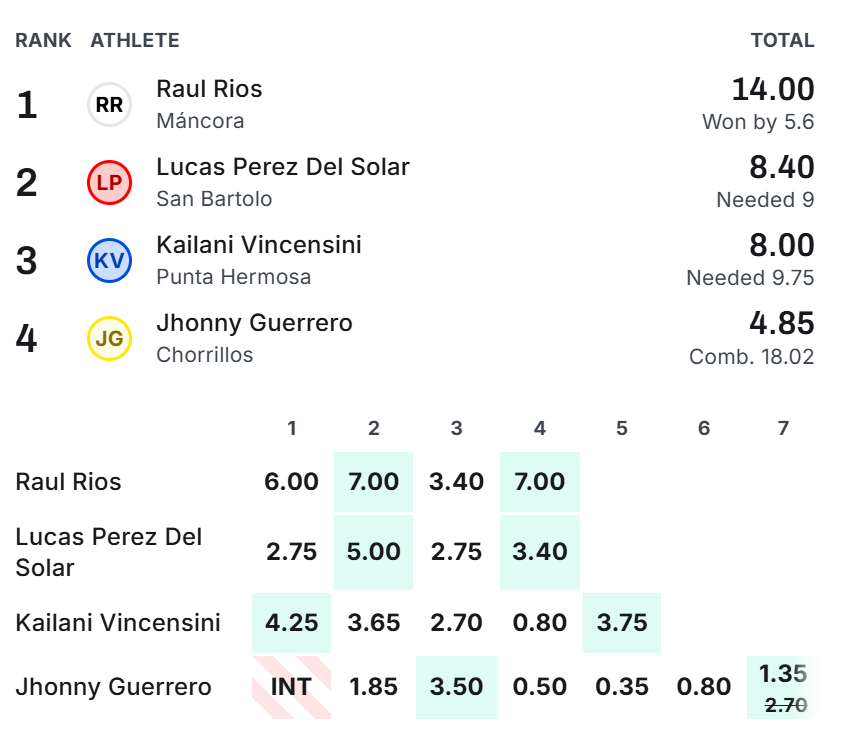Click Raul Rios RR avatar icon

click(x=109, y=104)
